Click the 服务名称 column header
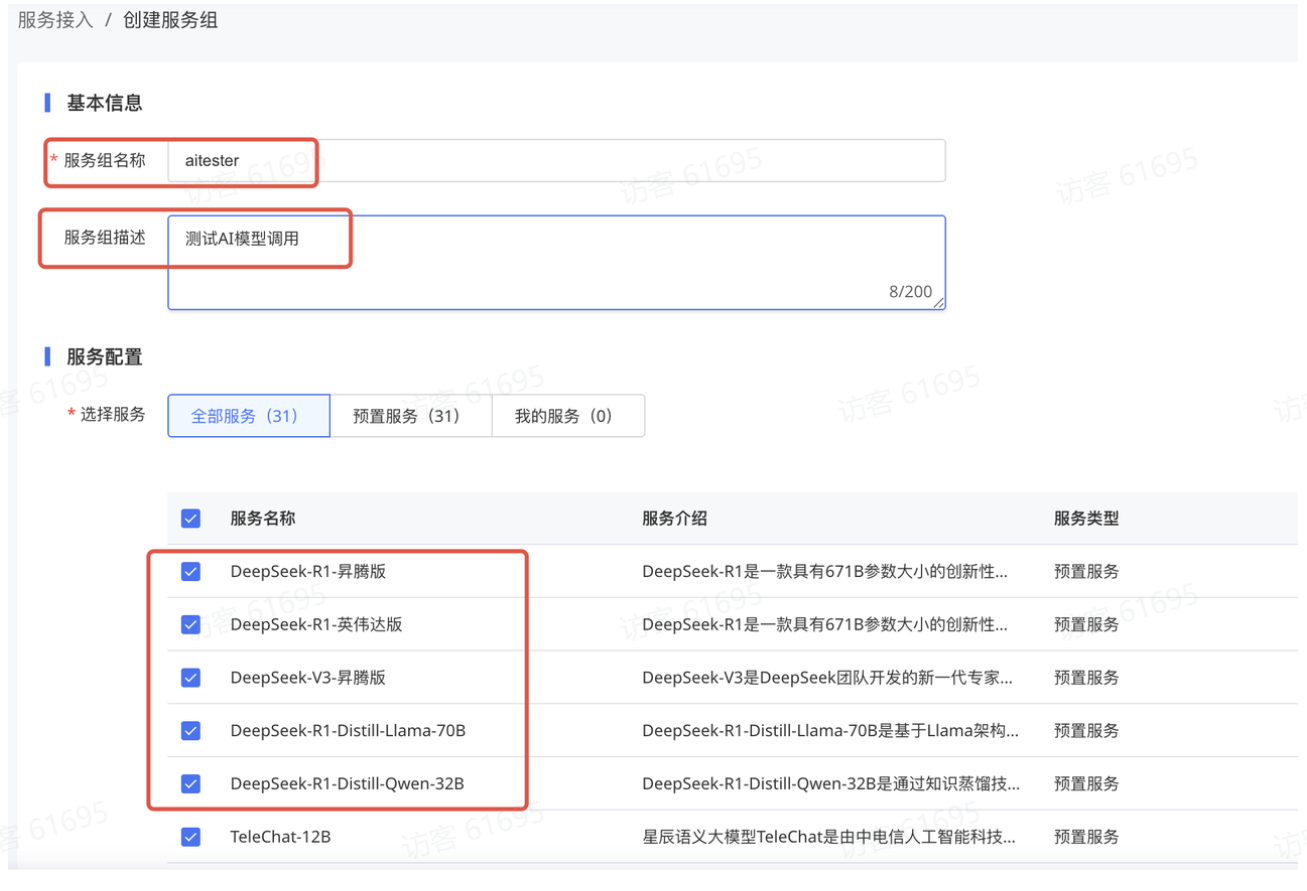1307x891 pixels. pyautogui.click(x=263, y=518)
